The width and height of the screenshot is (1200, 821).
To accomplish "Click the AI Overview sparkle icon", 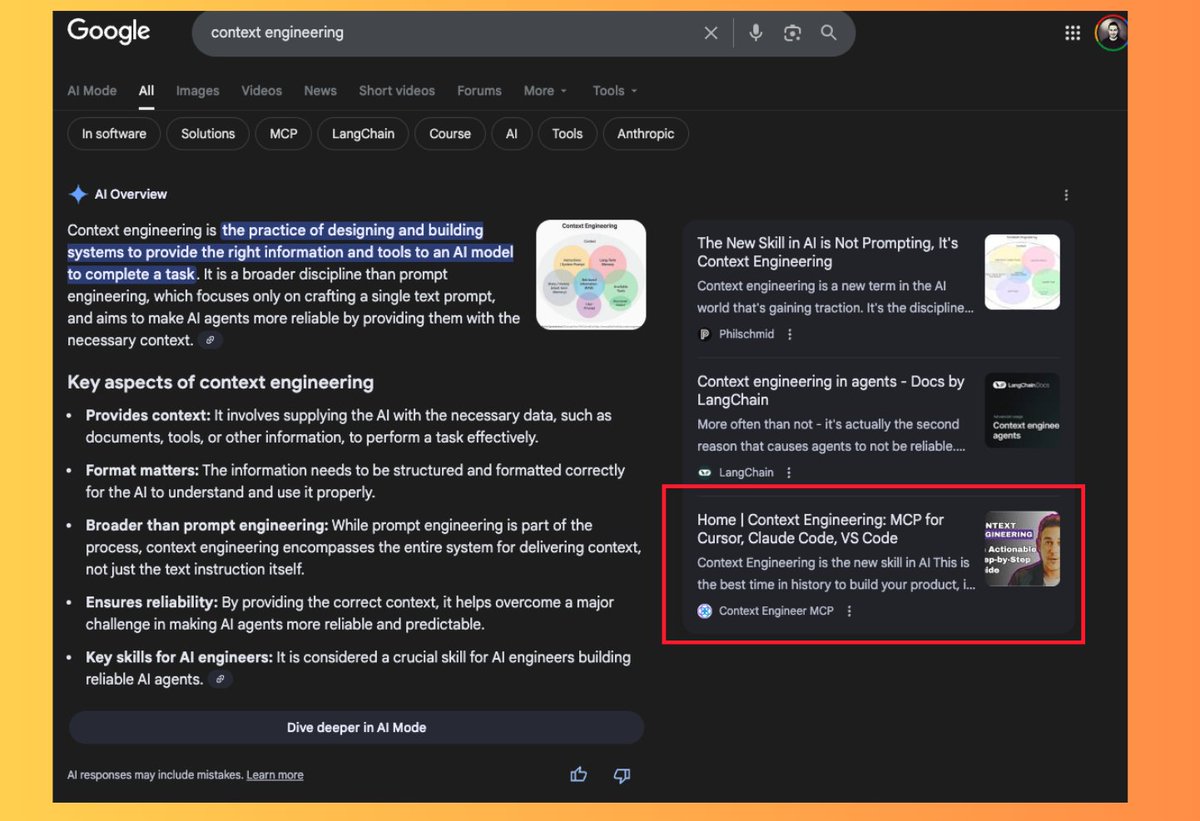I will [77, 193].
